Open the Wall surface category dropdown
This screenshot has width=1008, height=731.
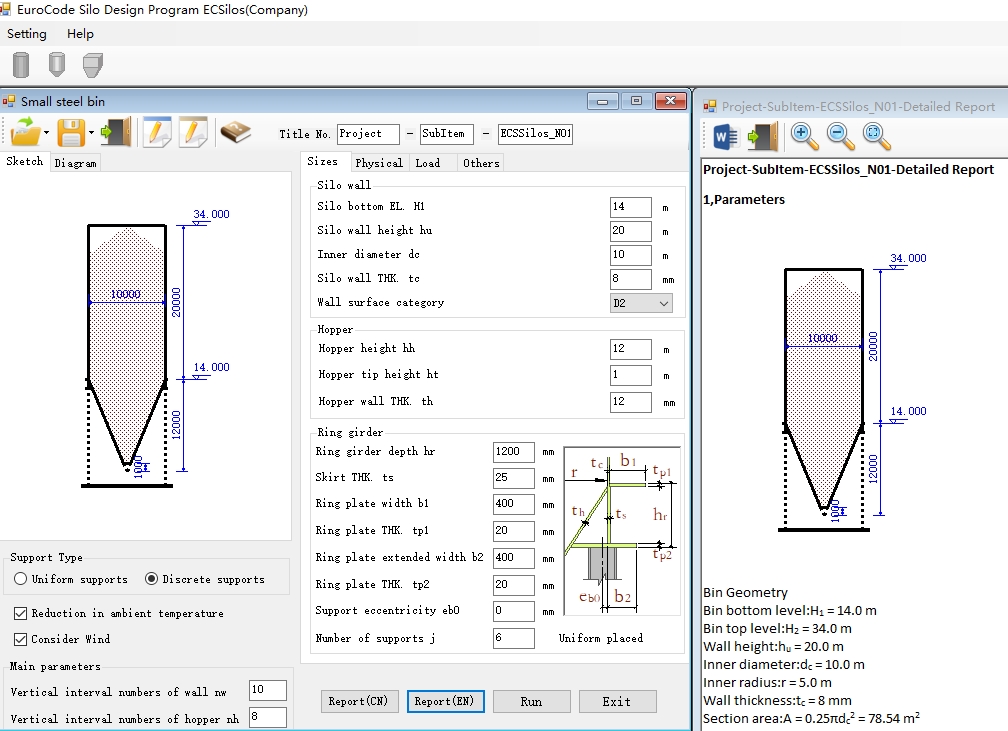(641, 303)
